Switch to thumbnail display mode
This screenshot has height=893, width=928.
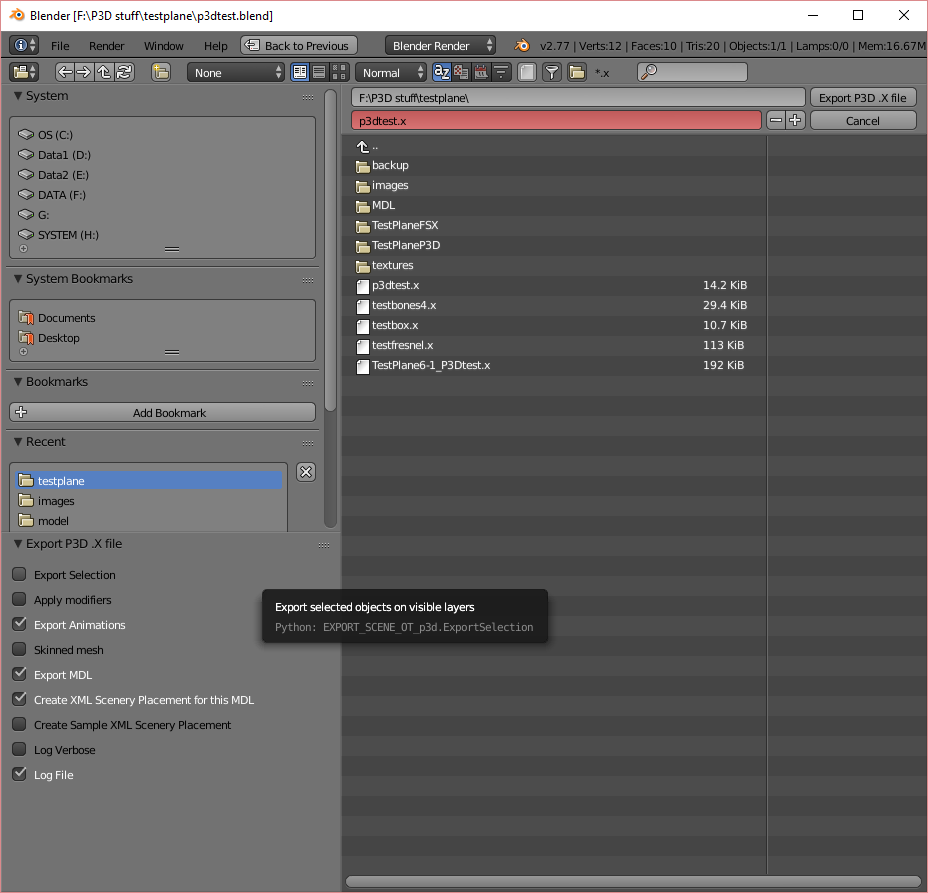pos(340,72)
